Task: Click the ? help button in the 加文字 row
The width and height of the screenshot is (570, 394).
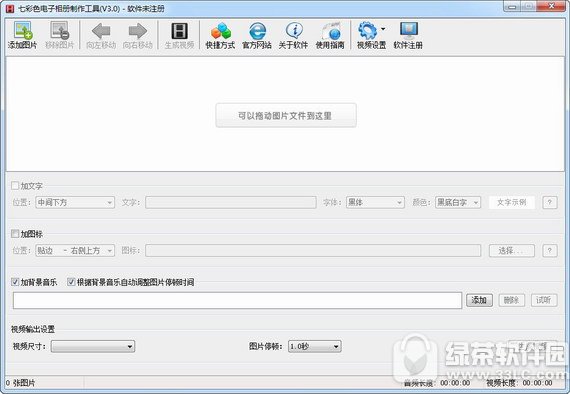Action: [x=550, y=202]
